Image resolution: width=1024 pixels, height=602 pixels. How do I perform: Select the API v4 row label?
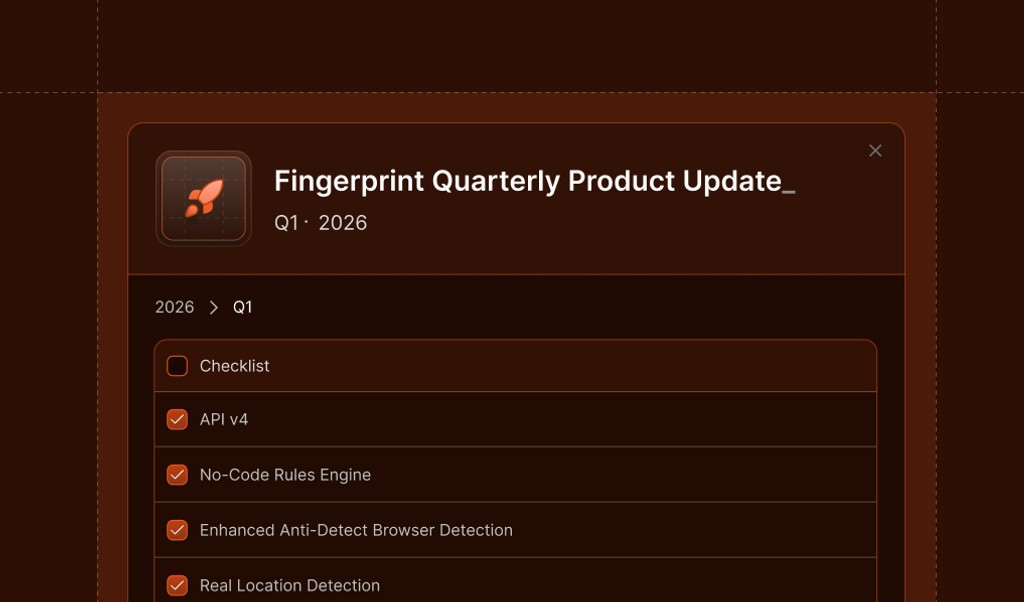coord(224,420)
